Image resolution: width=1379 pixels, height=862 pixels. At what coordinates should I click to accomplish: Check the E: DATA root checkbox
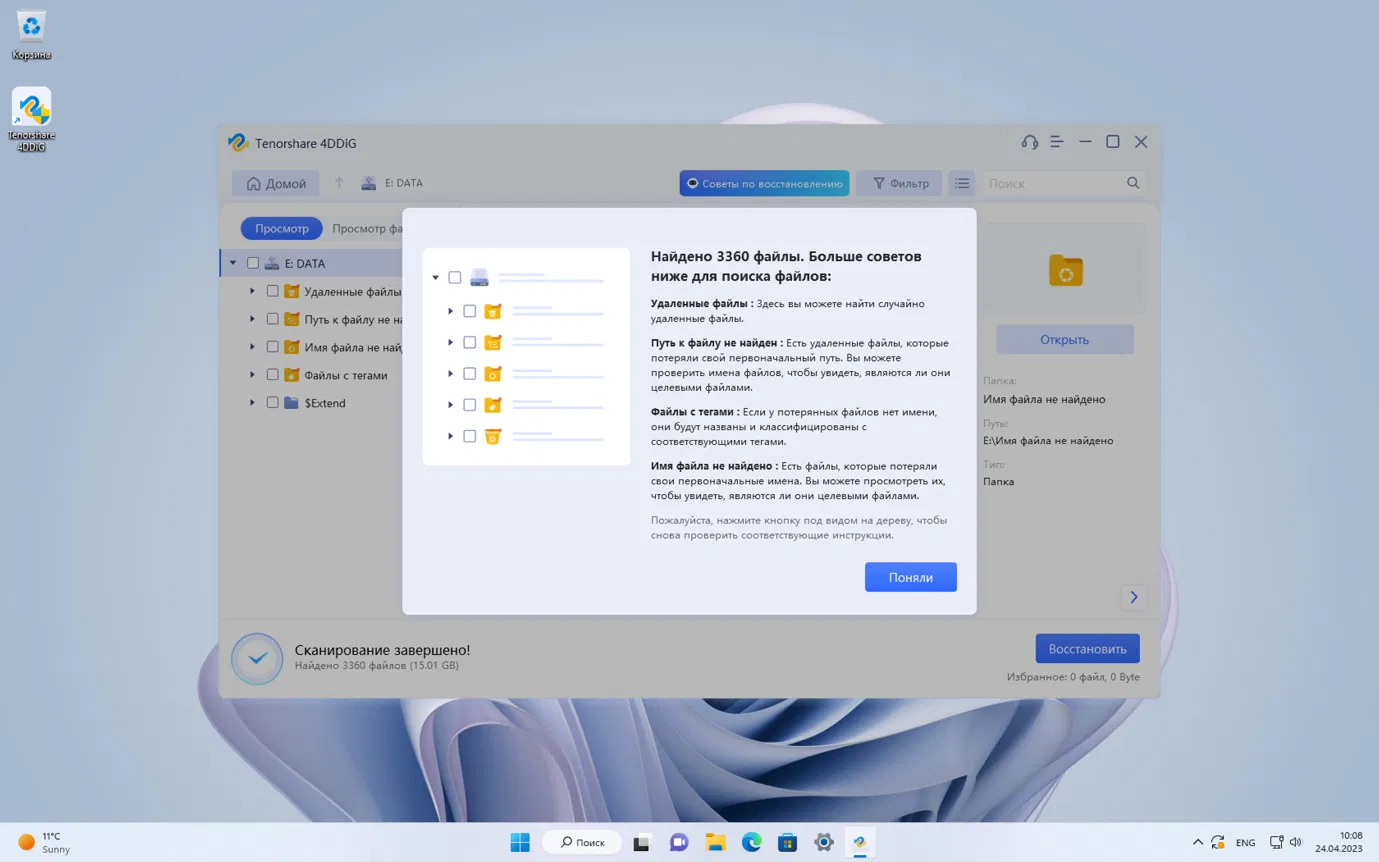click(x=253, y=263)
